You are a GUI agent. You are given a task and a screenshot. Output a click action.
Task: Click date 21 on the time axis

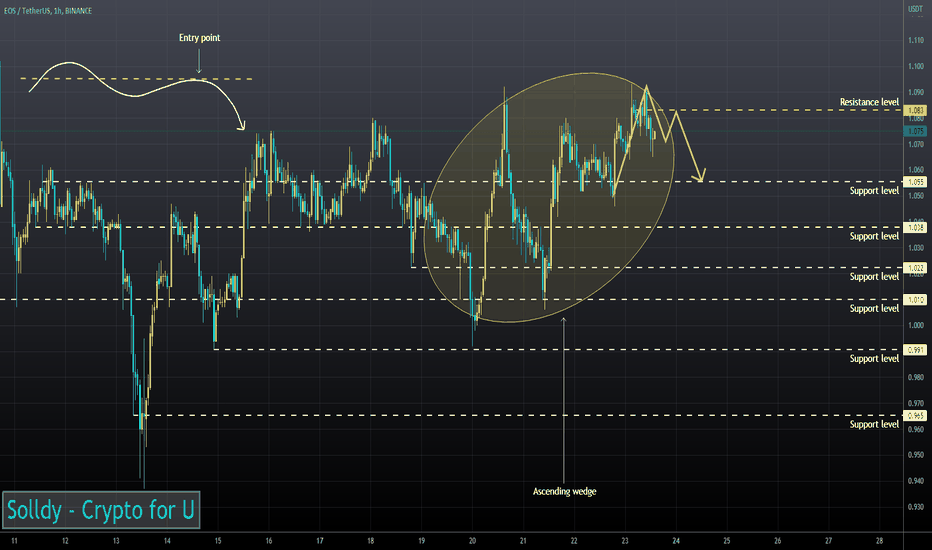[x=523, y=541]
